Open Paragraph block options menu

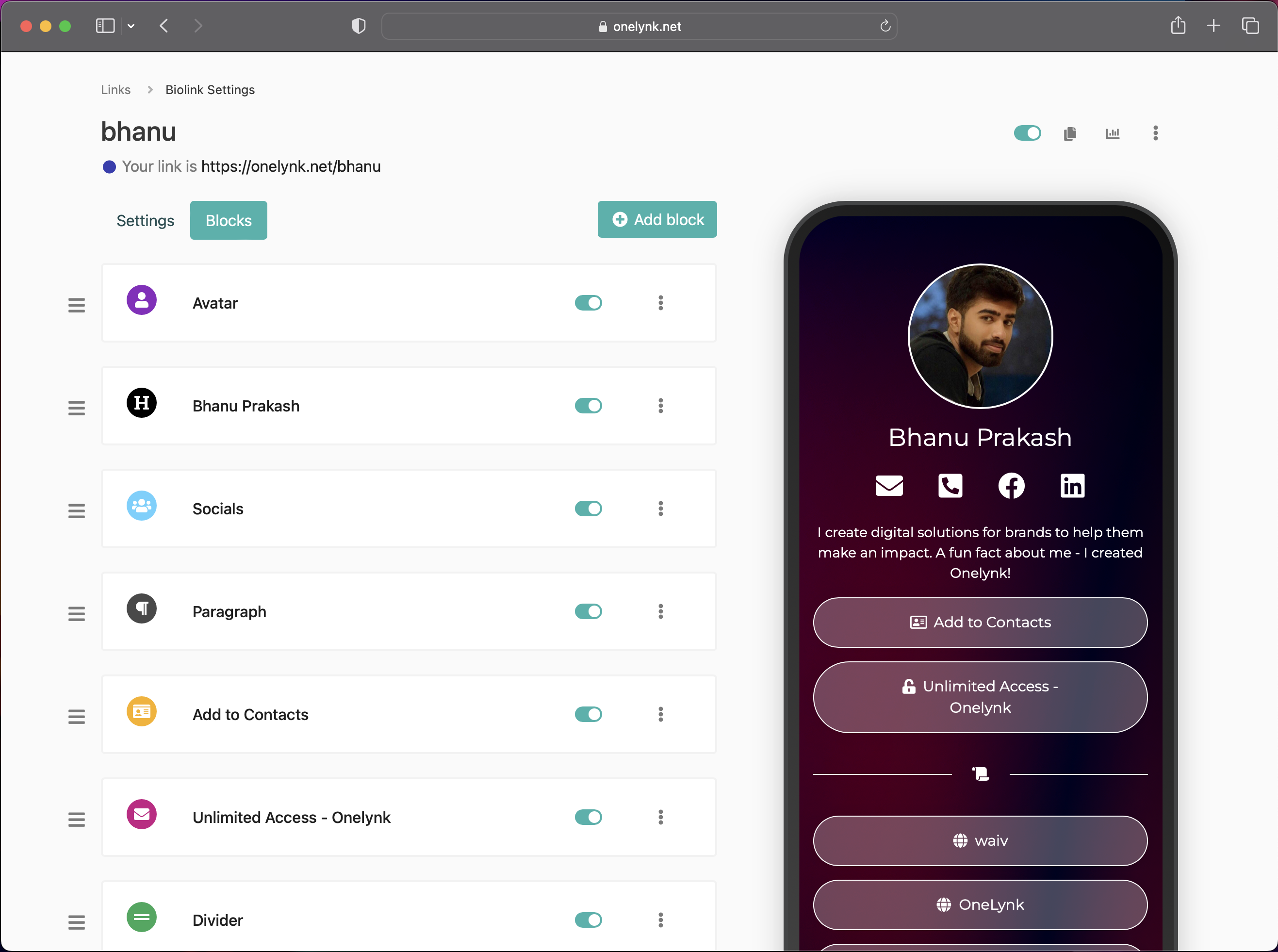[x=661, y=611]
